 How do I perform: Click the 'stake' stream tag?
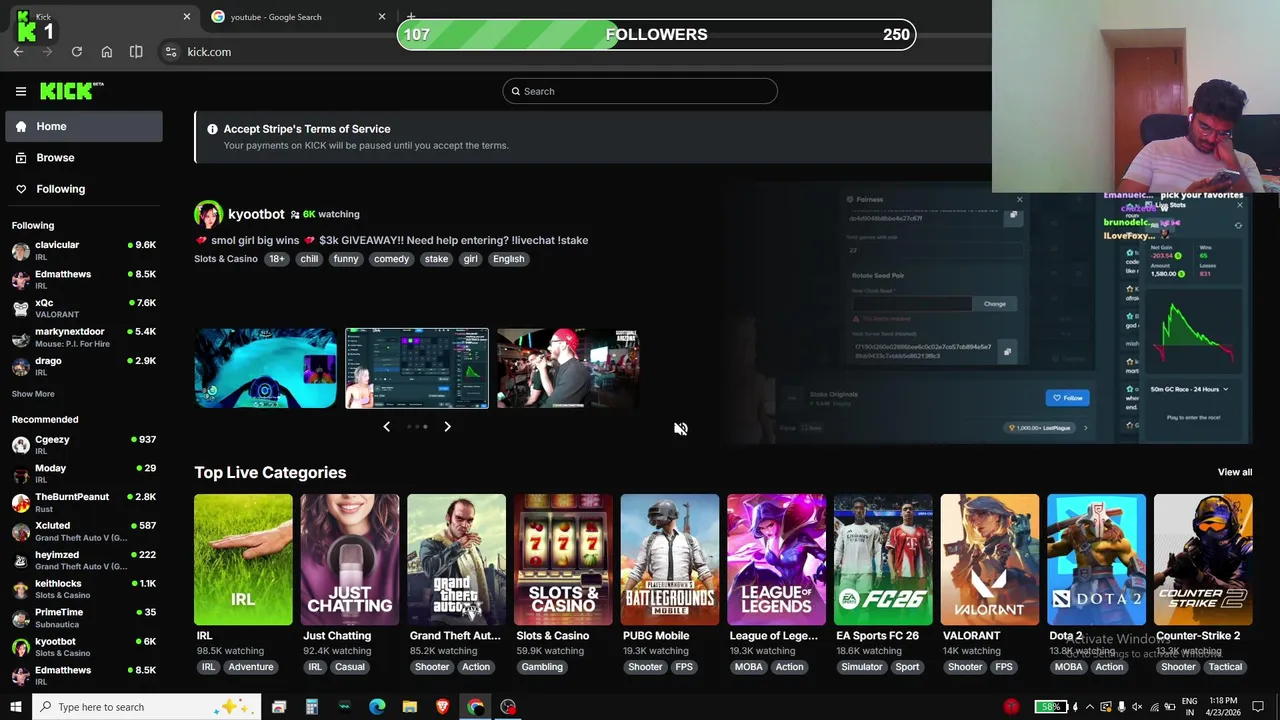436,259
